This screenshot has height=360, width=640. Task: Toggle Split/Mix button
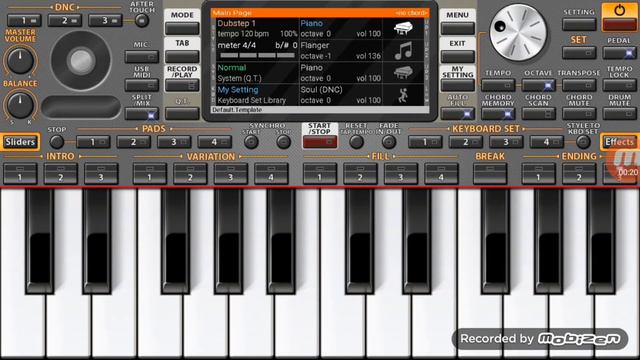[x=142, y=114]
